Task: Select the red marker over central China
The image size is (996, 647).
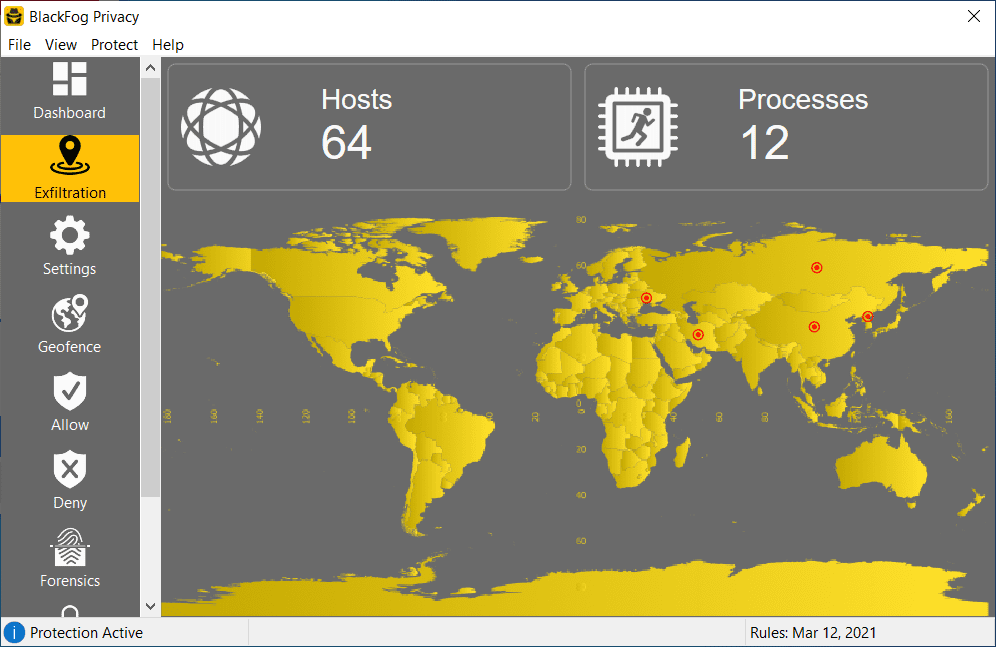Action: point(814,327)
